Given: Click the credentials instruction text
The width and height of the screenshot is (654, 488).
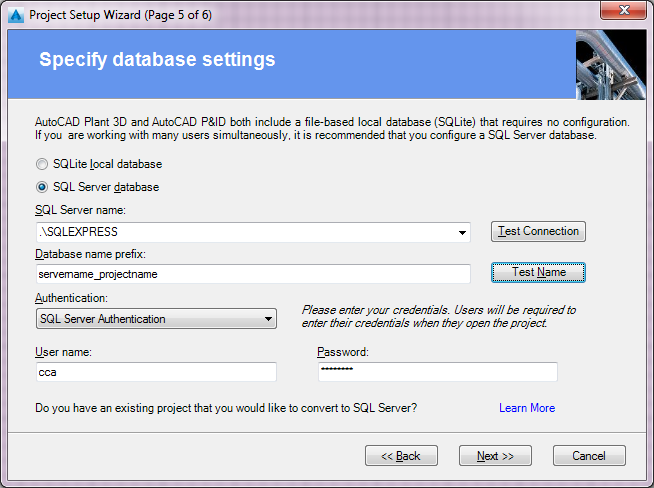Looking at the screenshot, I should 438,316.
